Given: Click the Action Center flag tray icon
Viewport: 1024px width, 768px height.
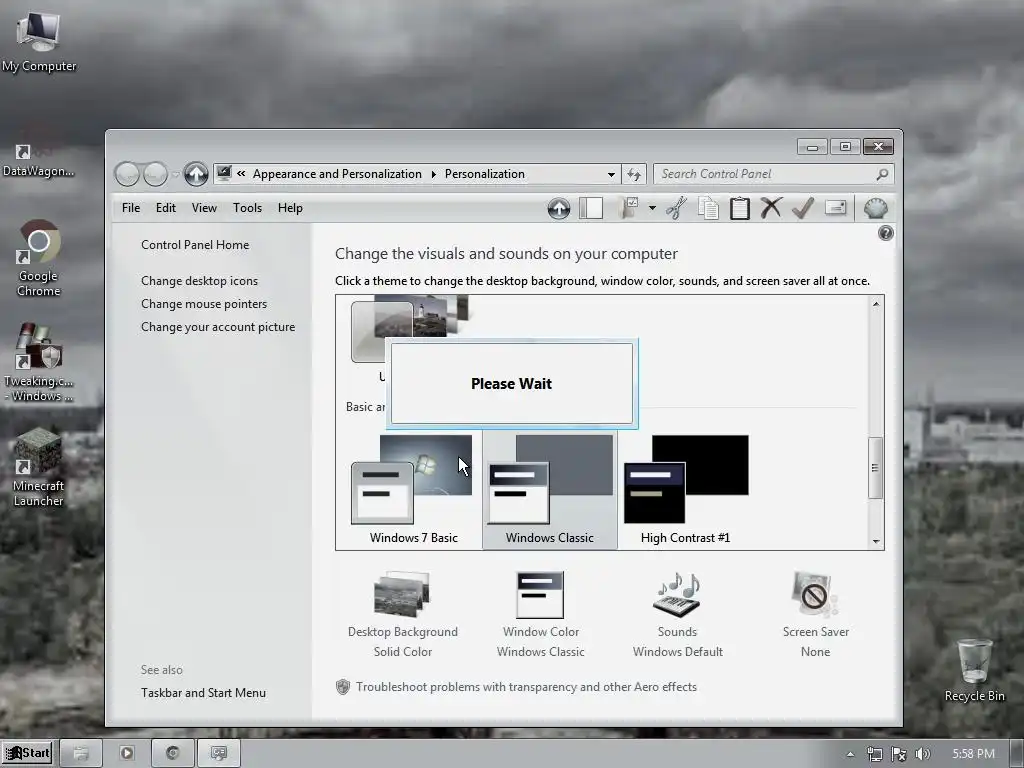Looking at the screenshot, I should [899, 754].
